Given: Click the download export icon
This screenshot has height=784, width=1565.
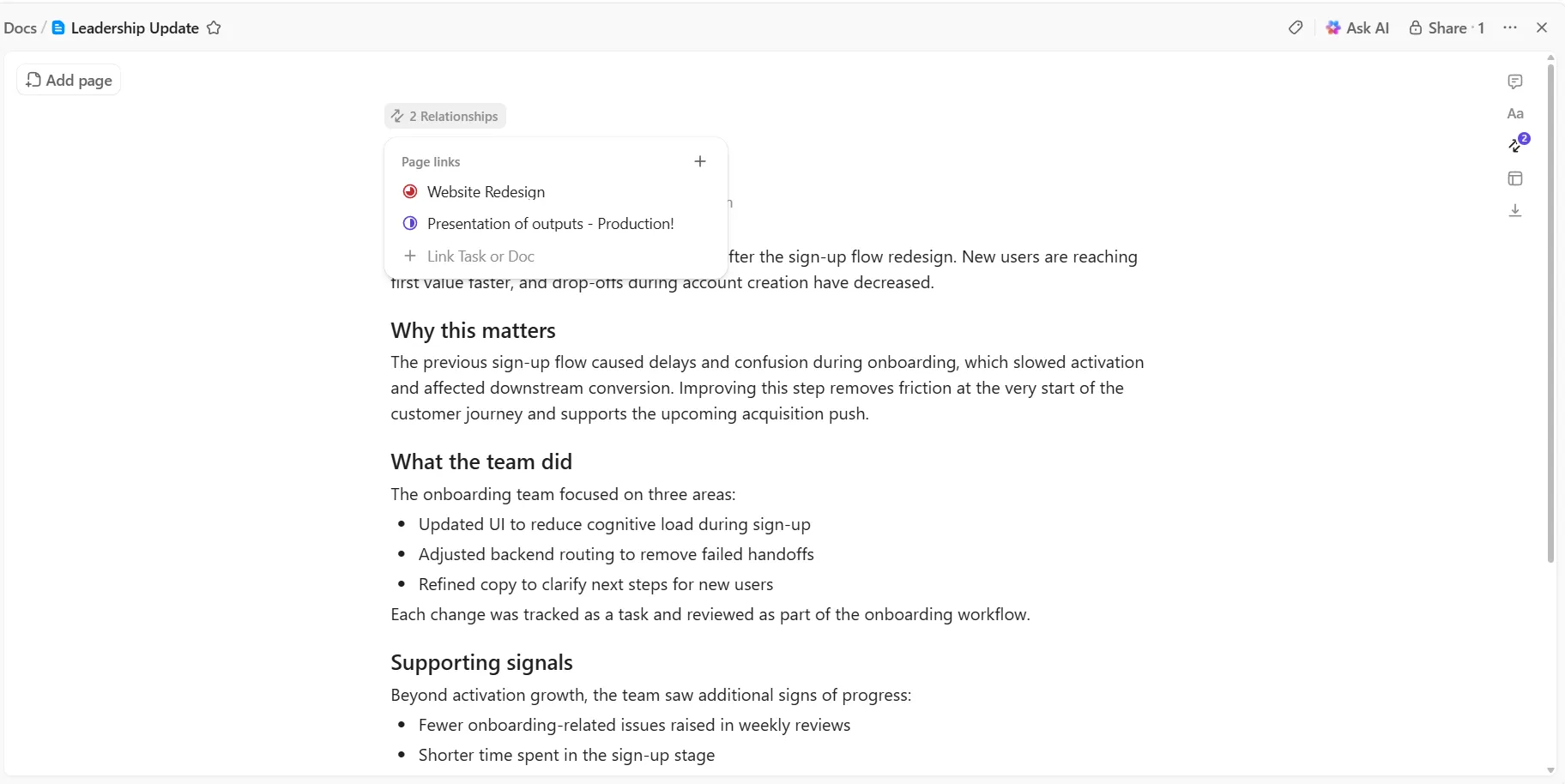Looking at the screenshot, I should coord(1515,210).
